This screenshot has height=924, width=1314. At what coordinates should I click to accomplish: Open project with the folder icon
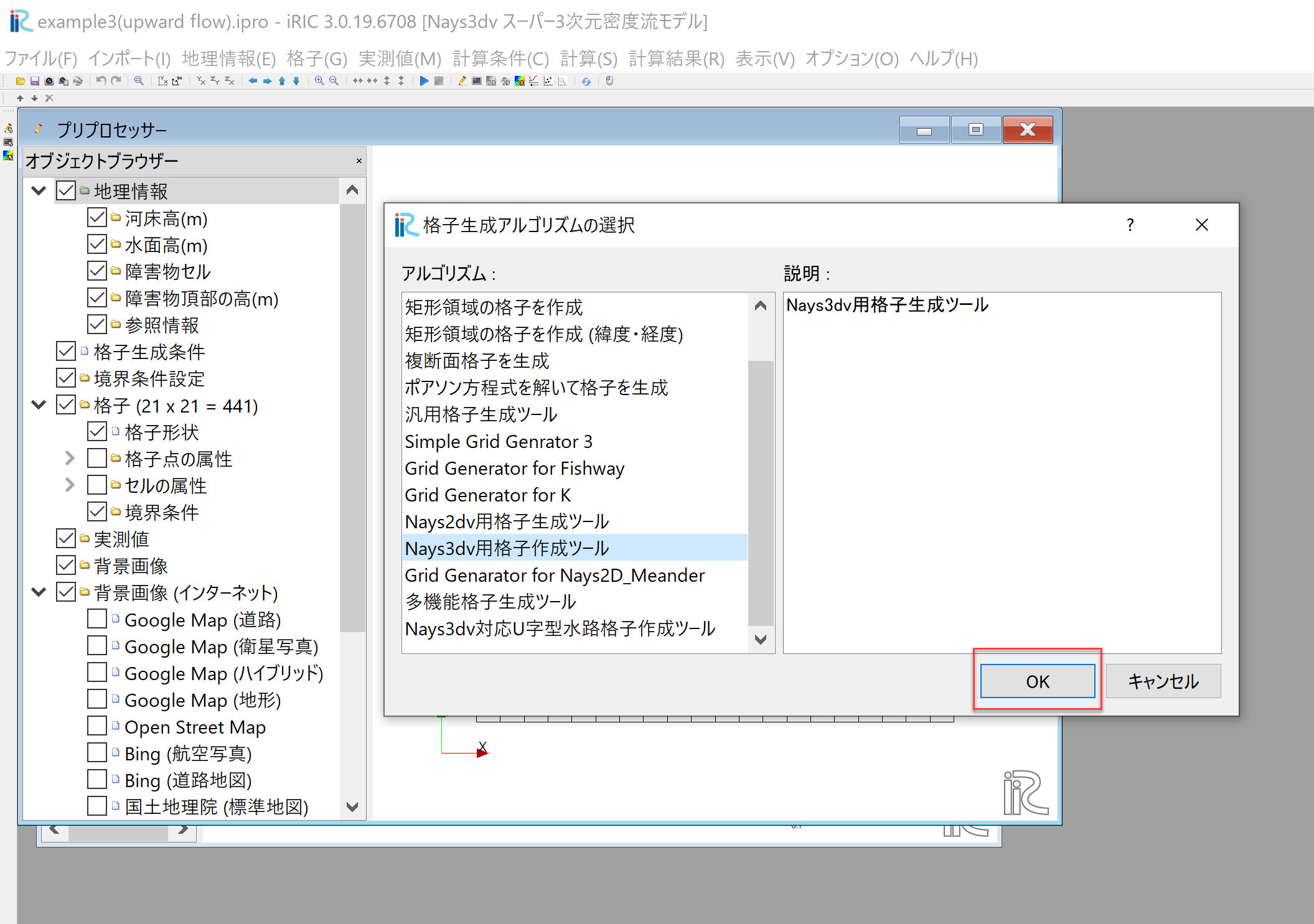pyautogui.click(x=20, y=81)
